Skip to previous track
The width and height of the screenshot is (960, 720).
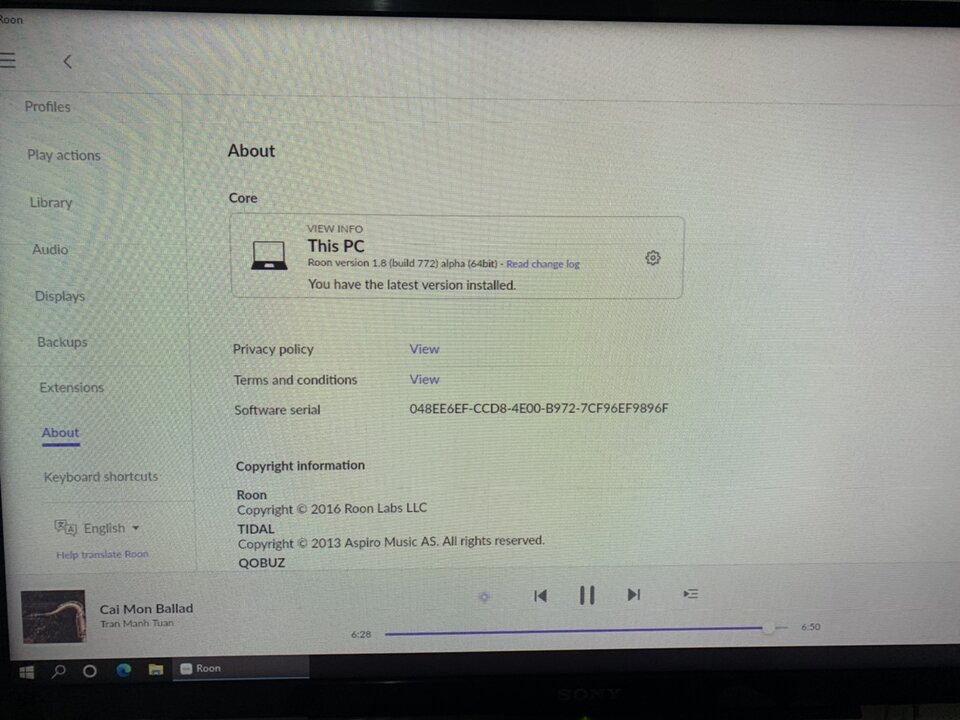(x=540, y=596)
